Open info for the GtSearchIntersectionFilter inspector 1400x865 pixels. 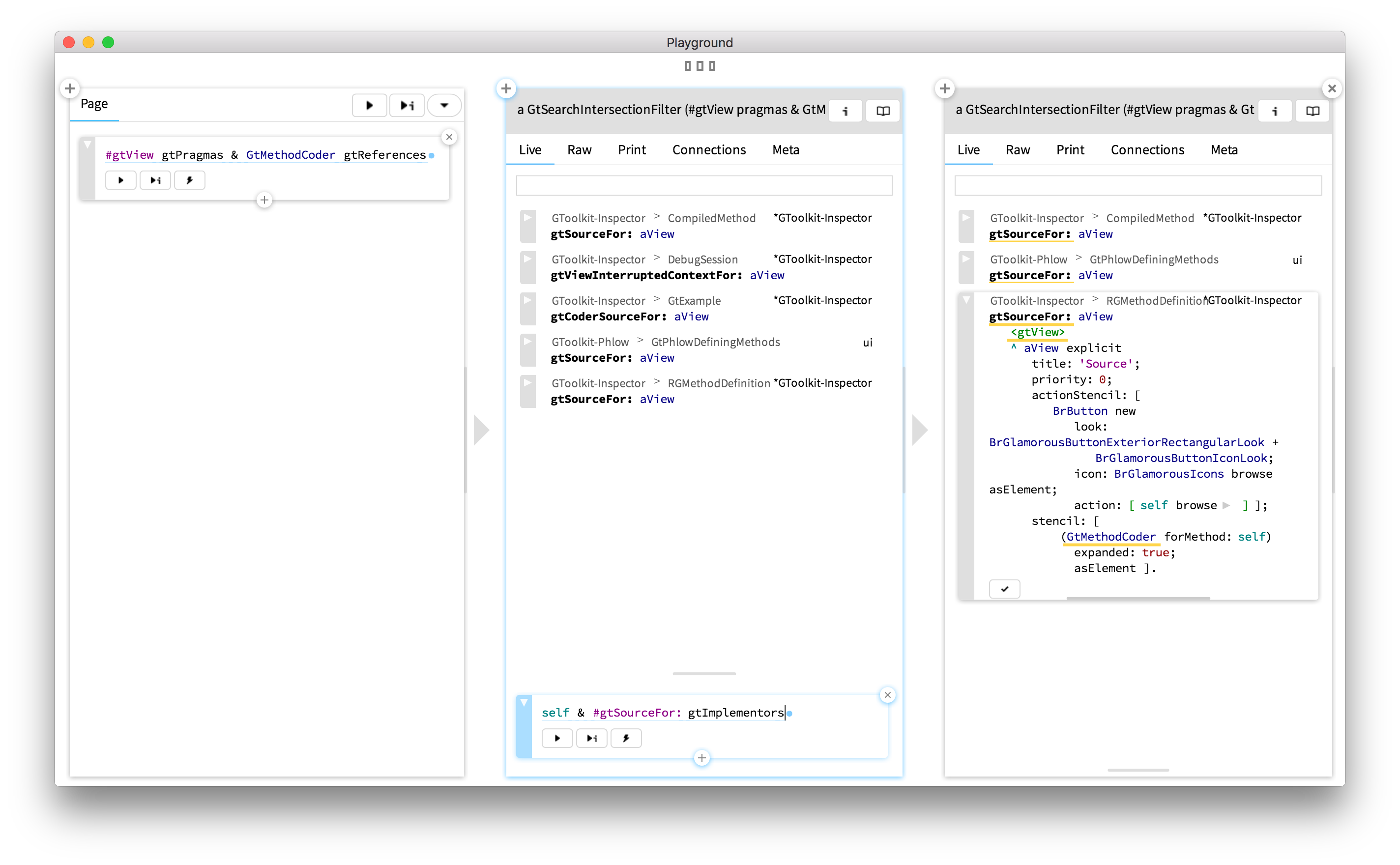point(845,110)
